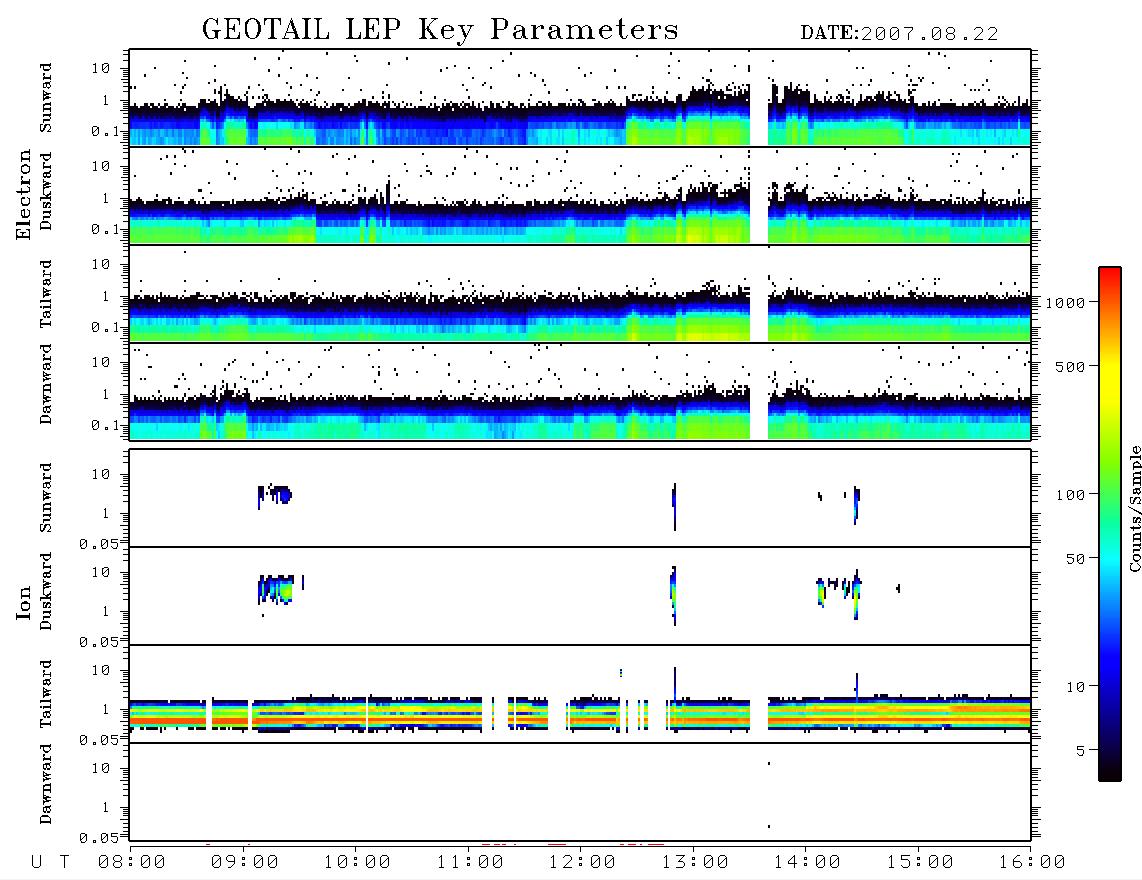This screenshot has height=880, width=1142.
Task: Click the colorbar tick label 5
Action: pos(1081,751)
